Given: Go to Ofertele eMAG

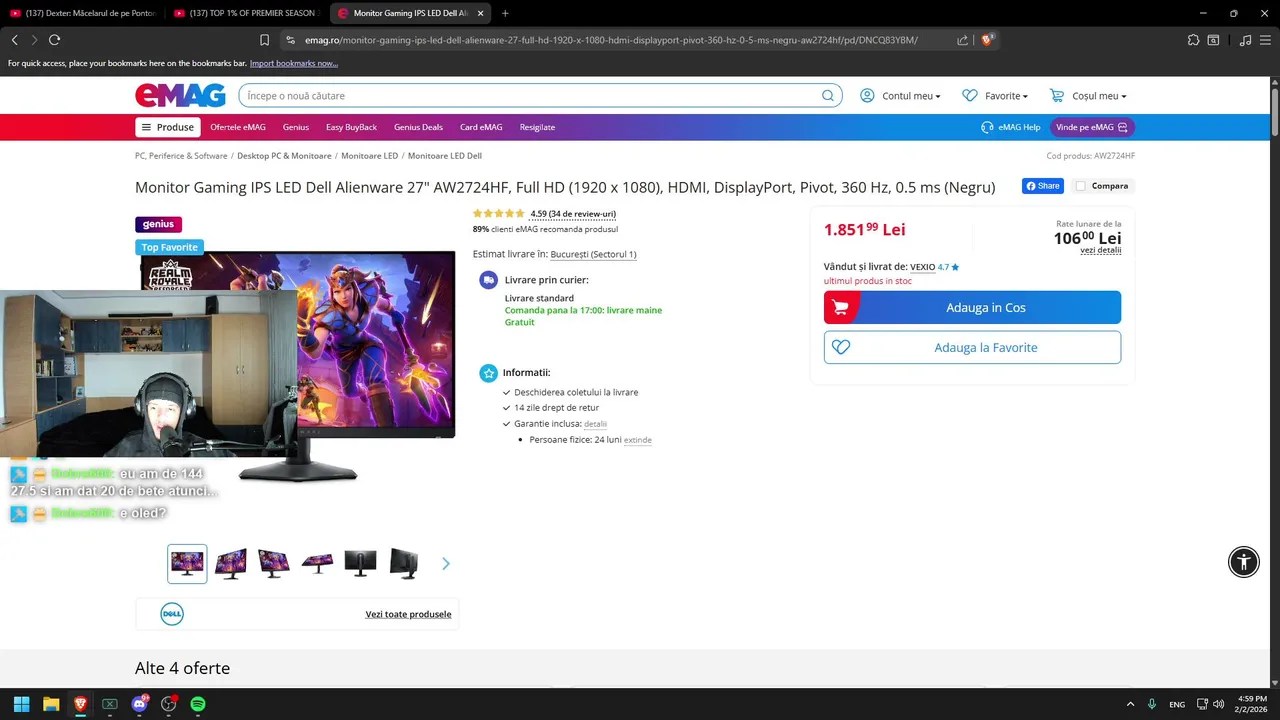Looking at the screenshot, I should pos(238,127).
